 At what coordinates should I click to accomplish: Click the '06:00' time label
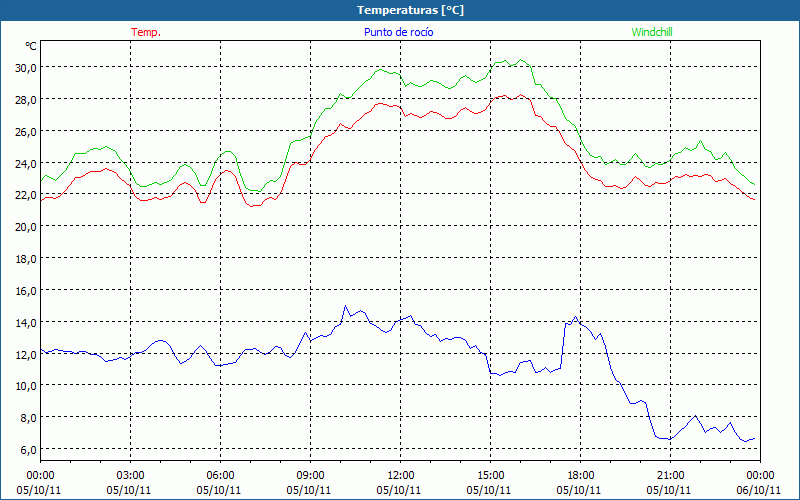[220, 476]
